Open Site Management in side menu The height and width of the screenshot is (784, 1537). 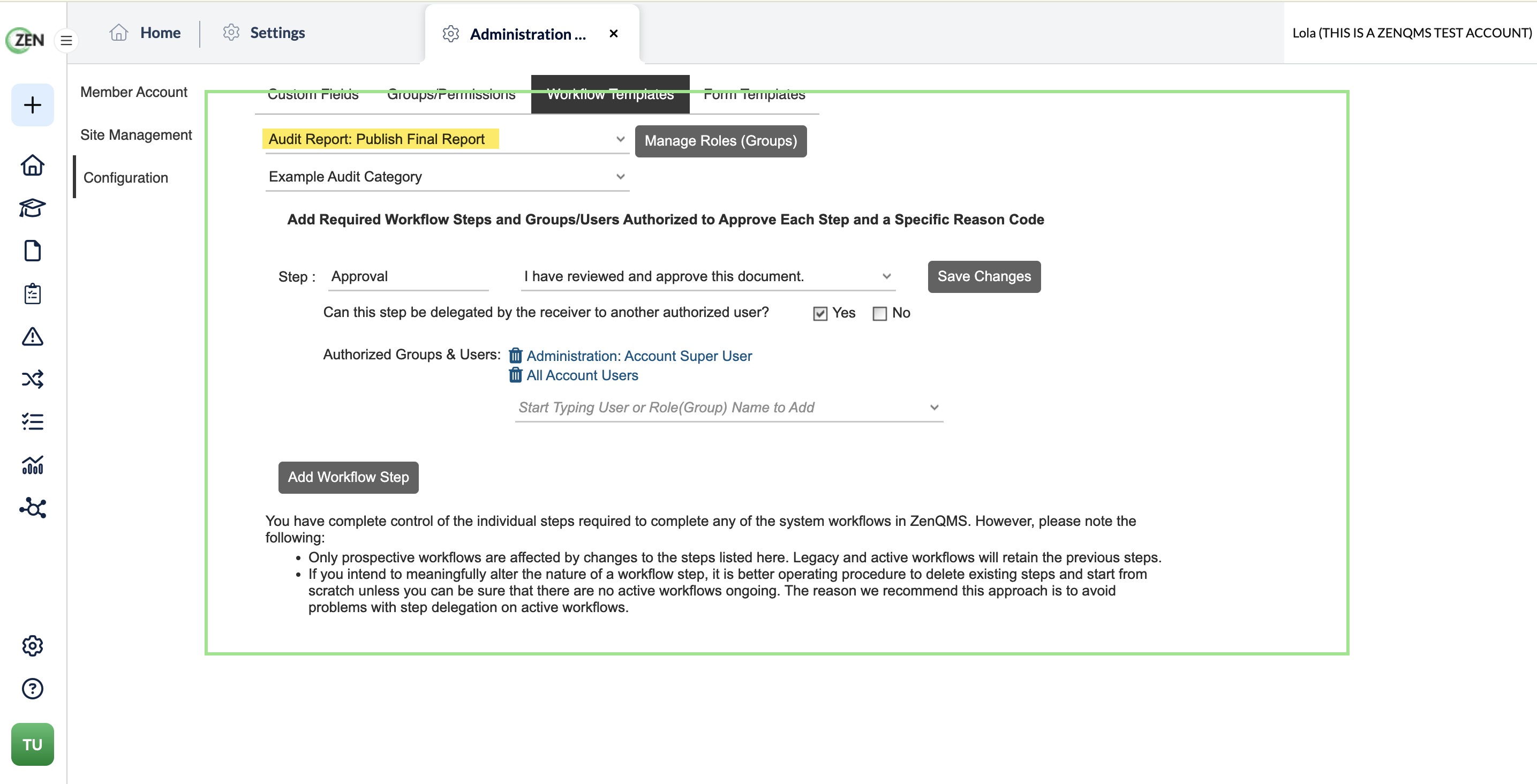136,135
